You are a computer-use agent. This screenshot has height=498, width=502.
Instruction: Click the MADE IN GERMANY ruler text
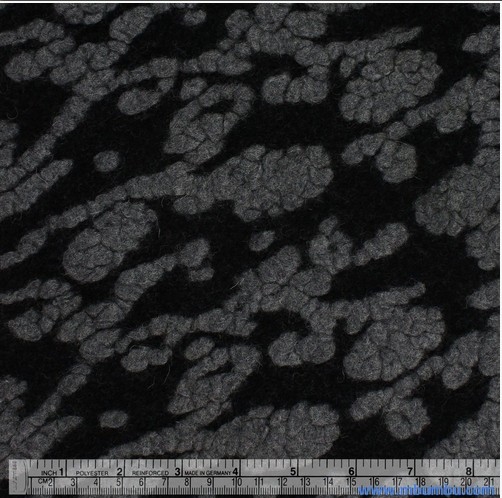tap(208, 473)
